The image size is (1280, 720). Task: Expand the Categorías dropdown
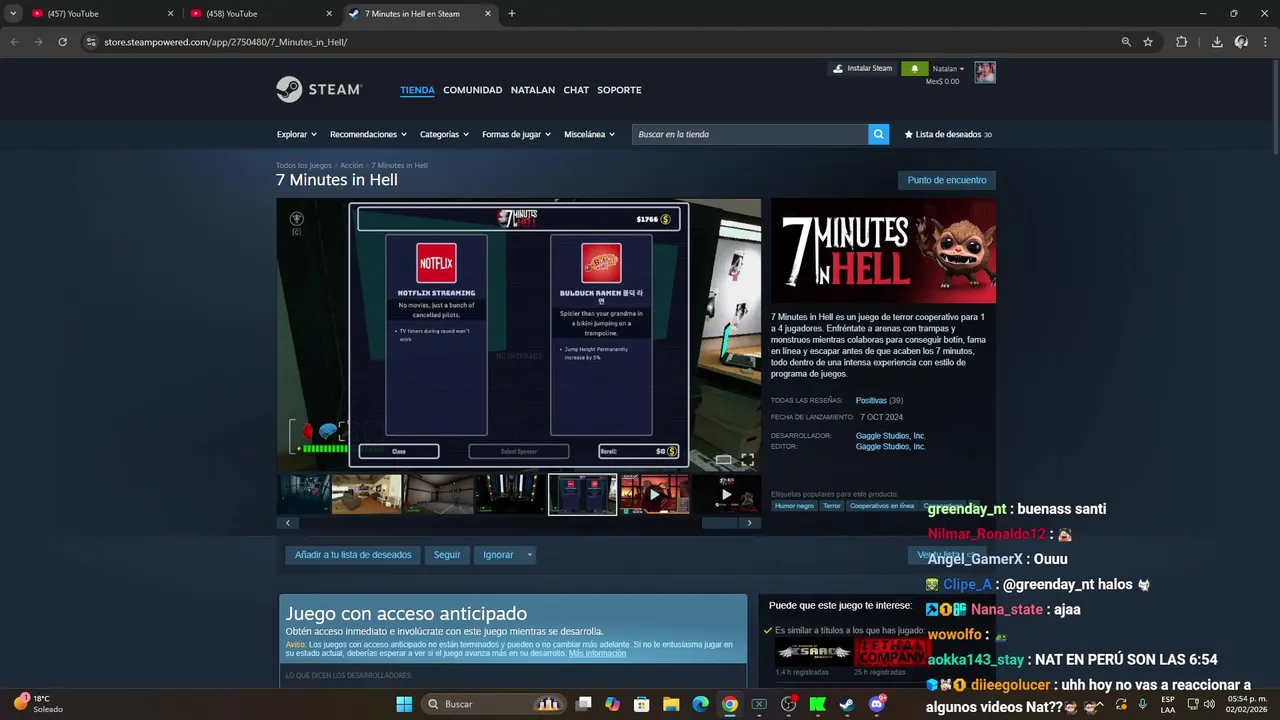444,134
